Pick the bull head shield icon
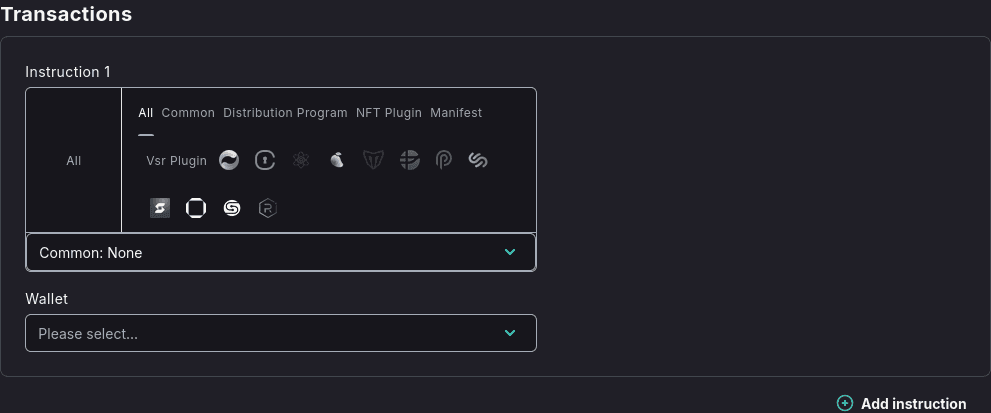Screen dimensions: 991x413 coord(373,160)
